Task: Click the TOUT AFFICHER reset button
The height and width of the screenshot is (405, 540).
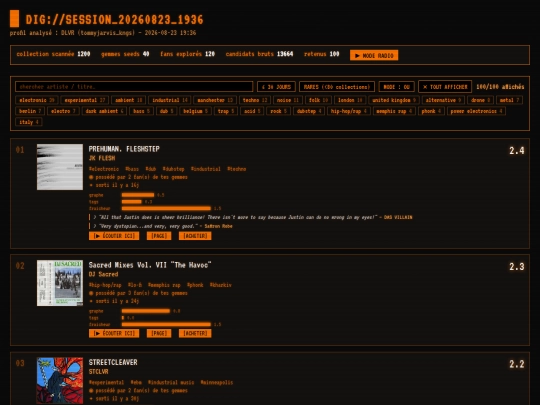Action: click(445, 86)
